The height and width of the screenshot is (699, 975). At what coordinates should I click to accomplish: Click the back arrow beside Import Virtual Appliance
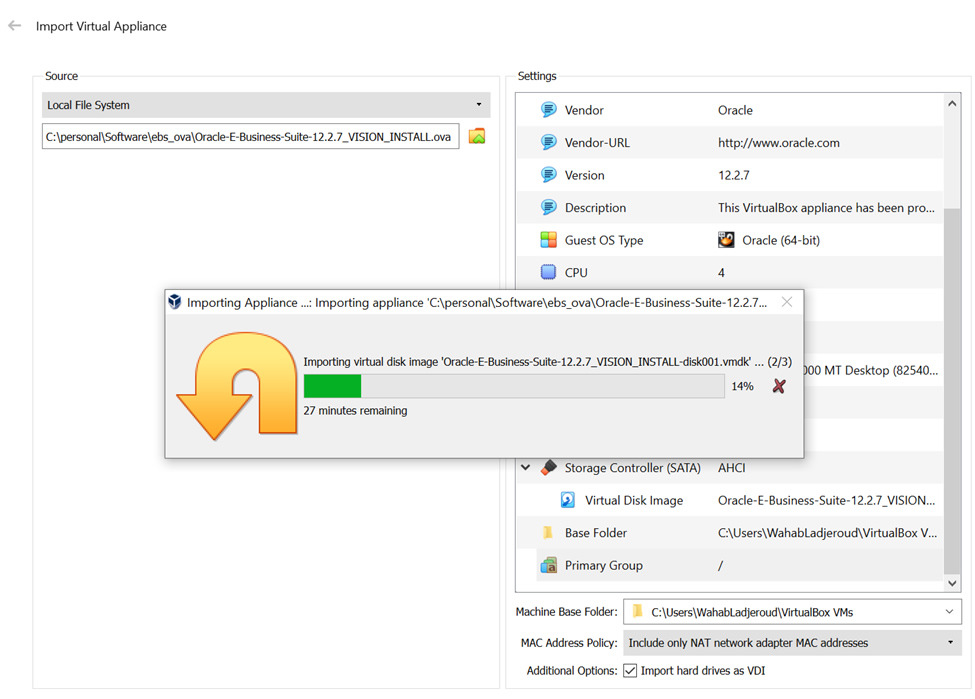[14, 26]
